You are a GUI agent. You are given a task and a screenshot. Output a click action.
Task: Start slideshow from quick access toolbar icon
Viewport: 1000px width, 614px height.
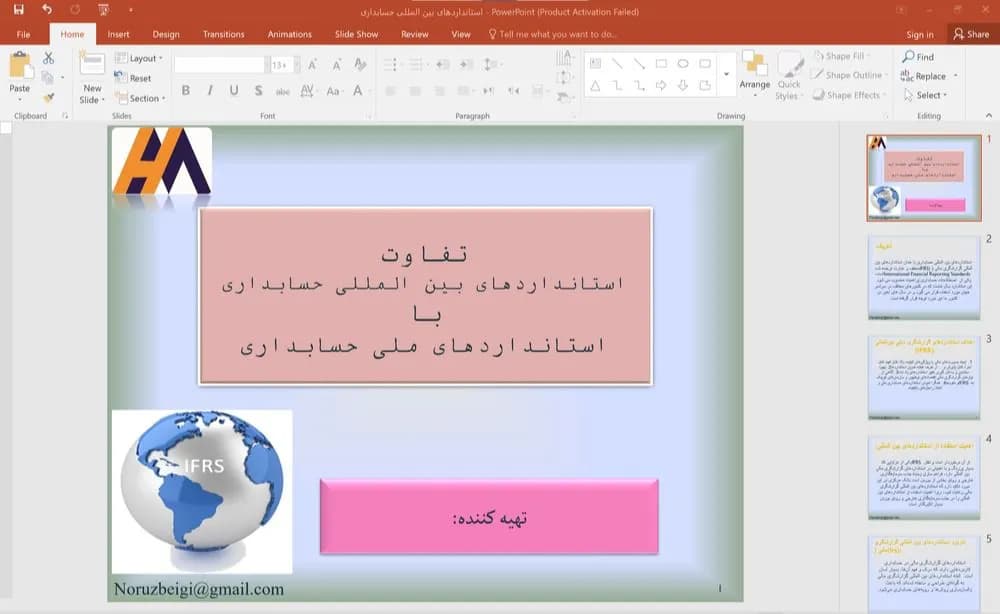click(103, 10)
